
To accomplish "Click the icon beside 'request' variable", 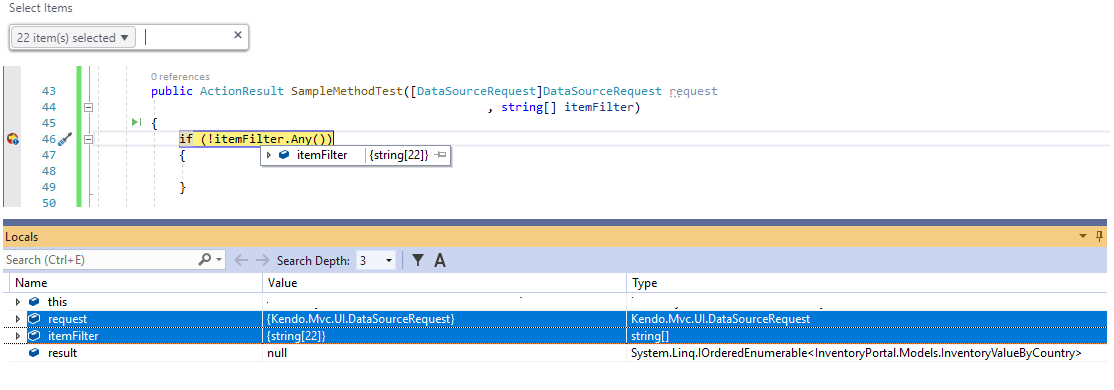I will coord(33,319).
